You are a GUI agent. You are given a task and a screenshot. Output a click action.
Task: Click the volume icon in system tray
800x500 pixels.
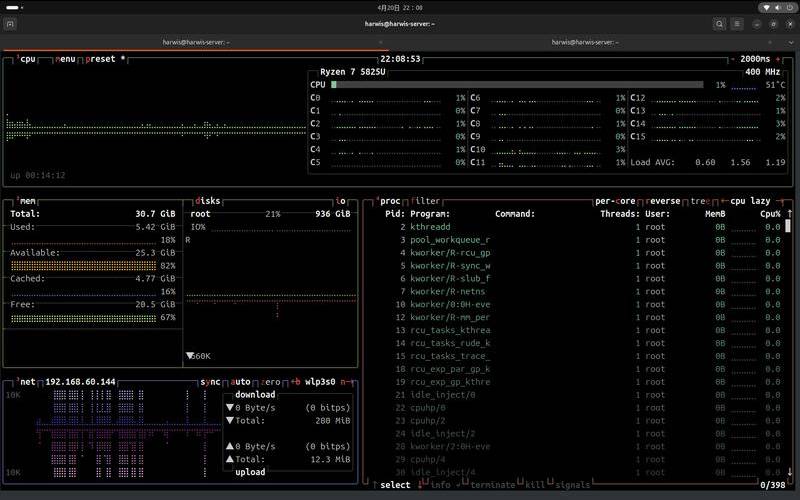pyautogui.click(x=778, y=8)
